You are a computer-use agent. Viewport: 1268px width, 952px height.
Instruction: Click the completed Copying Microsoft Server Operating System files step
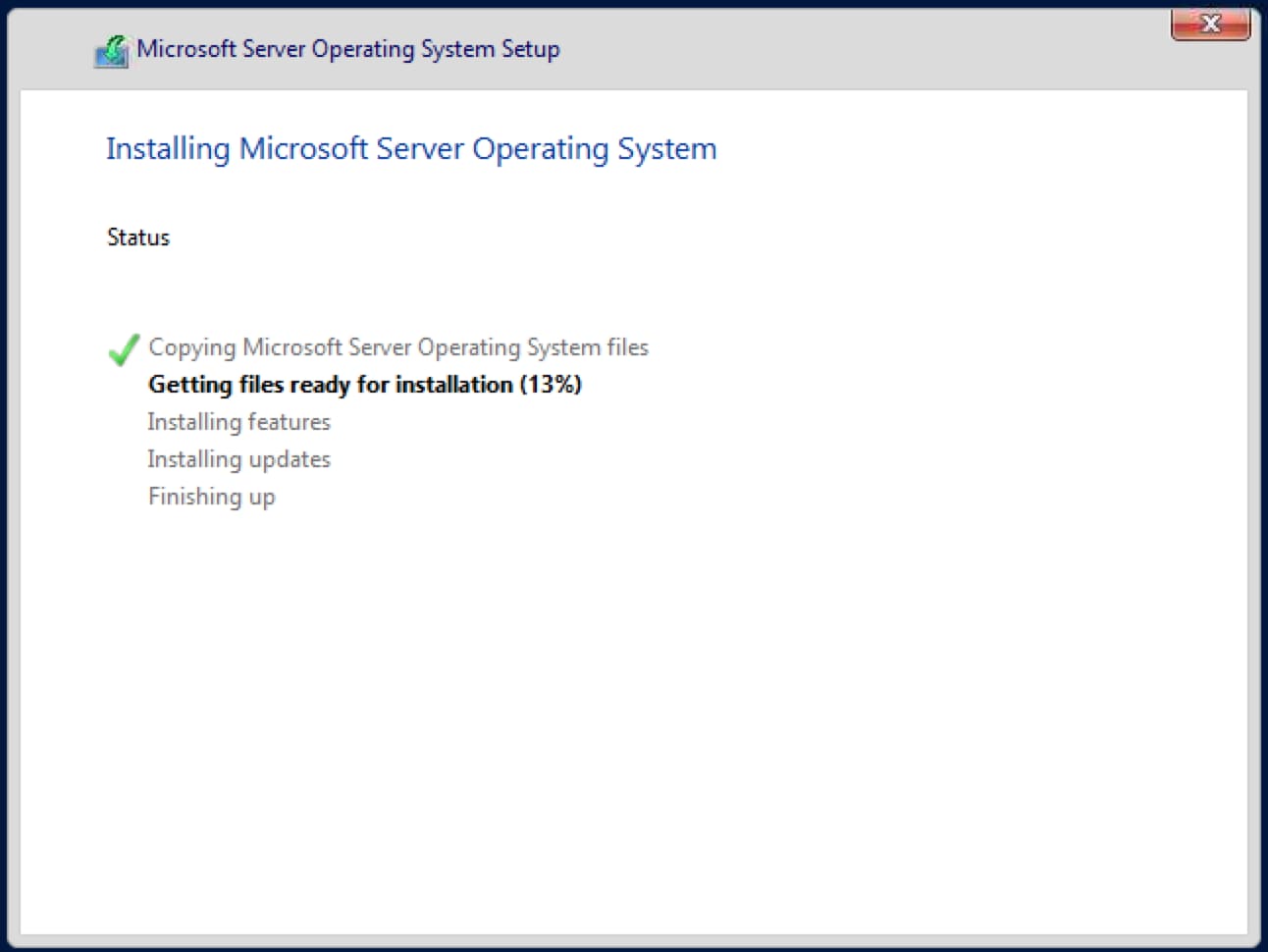[397, 347]
